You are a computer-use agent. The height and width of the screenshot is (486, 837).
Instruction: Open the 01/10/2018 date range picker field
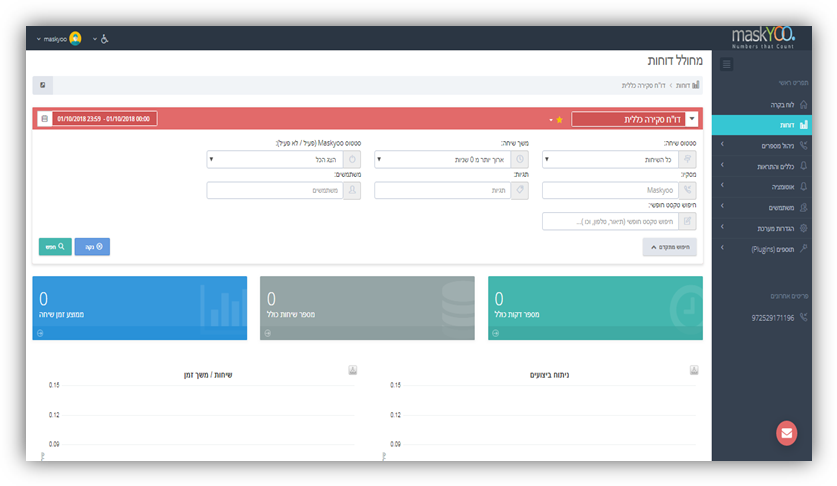point(104,119)
